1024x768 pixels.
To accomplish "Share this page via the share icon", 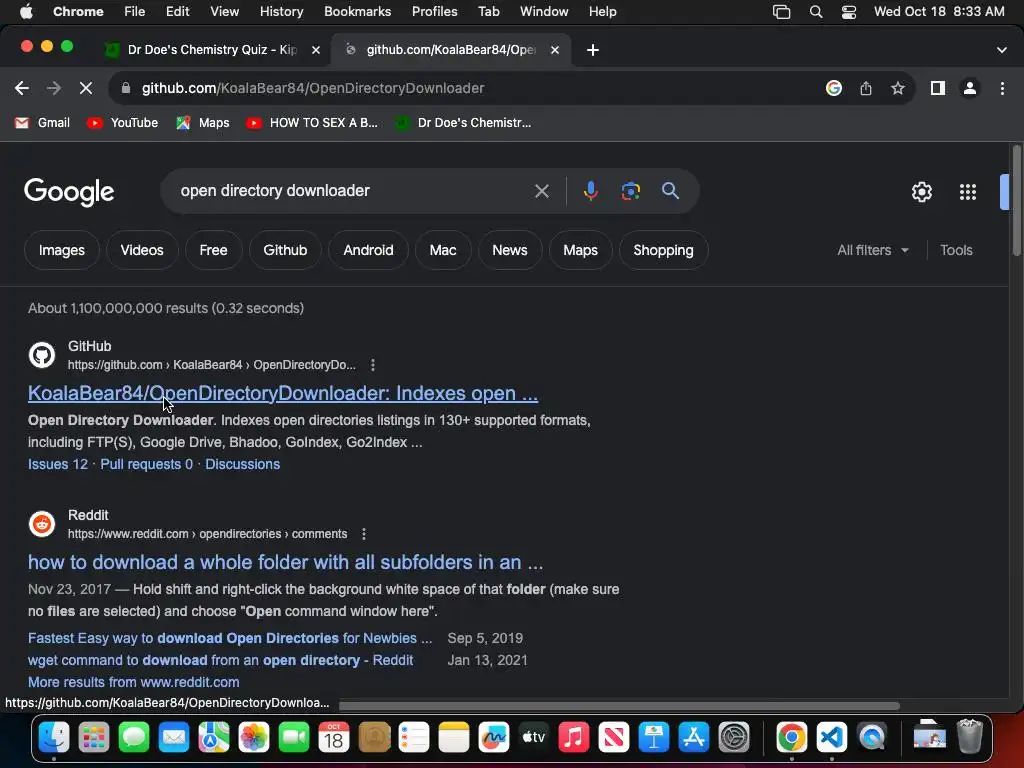I will pos(866,88).
